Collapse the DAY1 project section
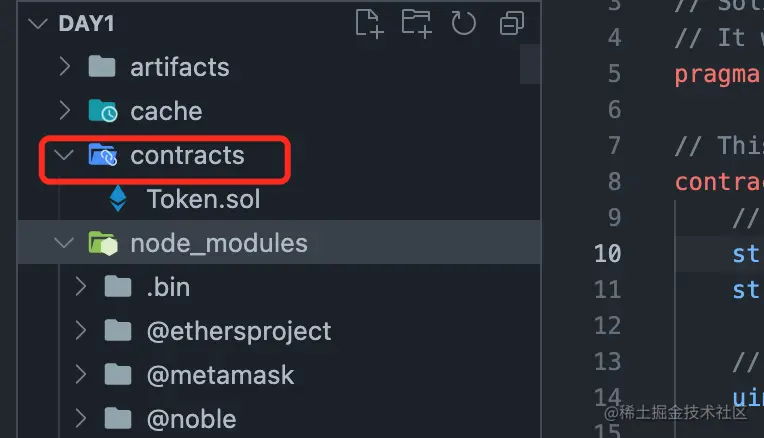 (x=38, y=23)
